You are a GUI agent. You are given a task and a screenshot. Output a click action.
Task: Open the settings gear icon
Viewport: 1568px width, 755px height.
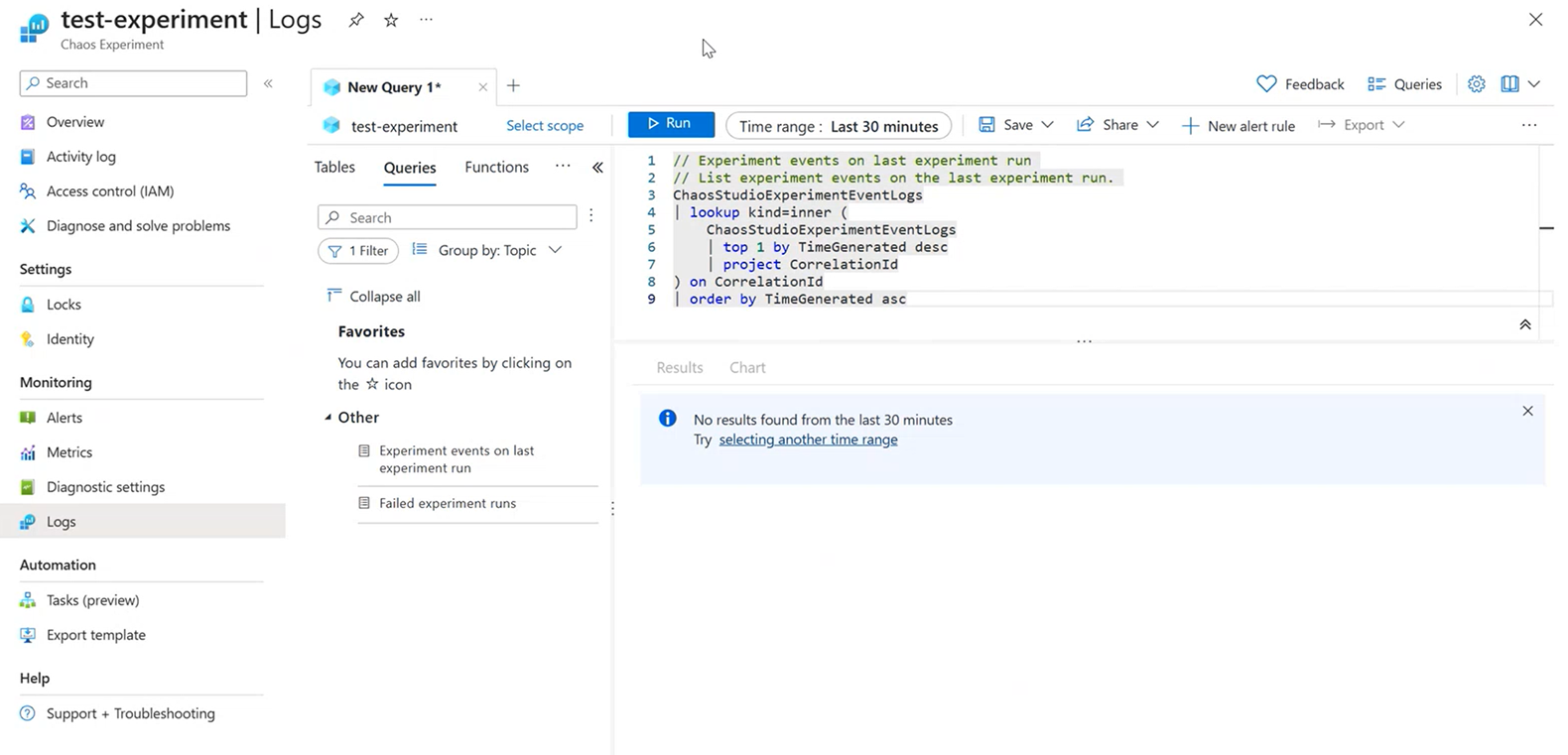[1476, 84]
